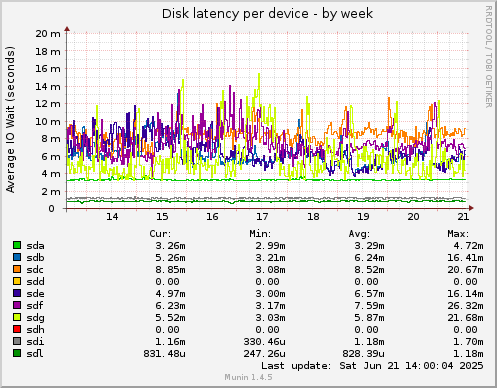Click sdc max value 20.67m
Screen dimensions: 497x388
pyautogui.click(x=465, y=270)
